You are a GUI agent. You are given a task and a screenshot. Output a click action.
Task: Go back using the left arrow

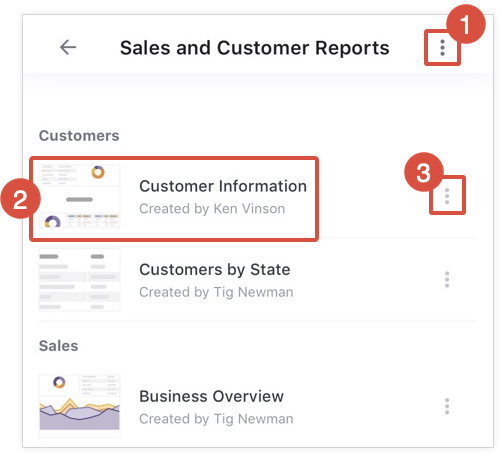coord(68,47)
